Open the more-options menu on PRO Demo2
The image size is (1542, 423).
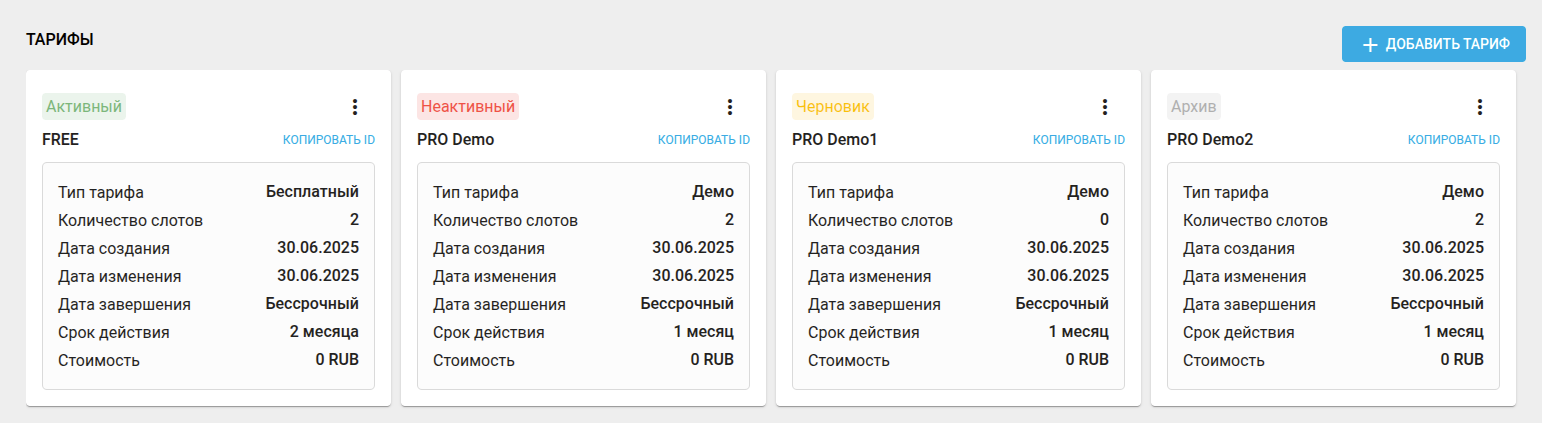1480,107
